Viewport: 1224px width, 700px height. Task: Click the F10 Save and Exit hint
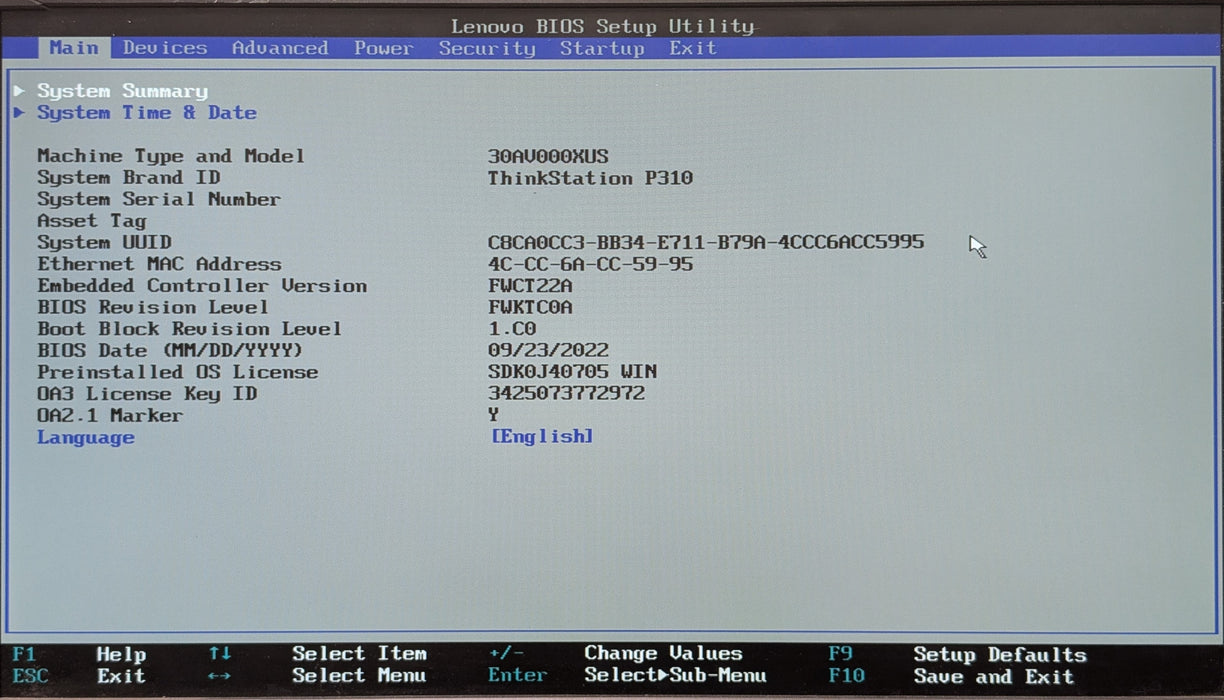point(951,677)
